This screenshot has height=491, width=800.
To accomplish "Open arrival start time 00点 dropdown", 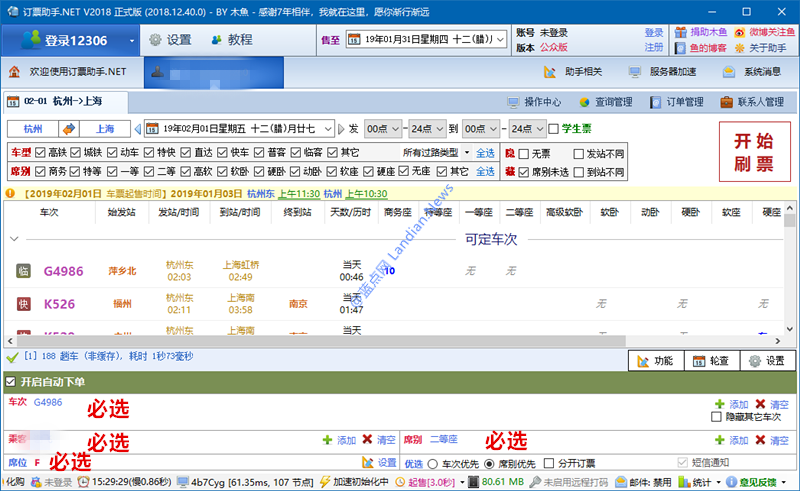I will 481,129.
